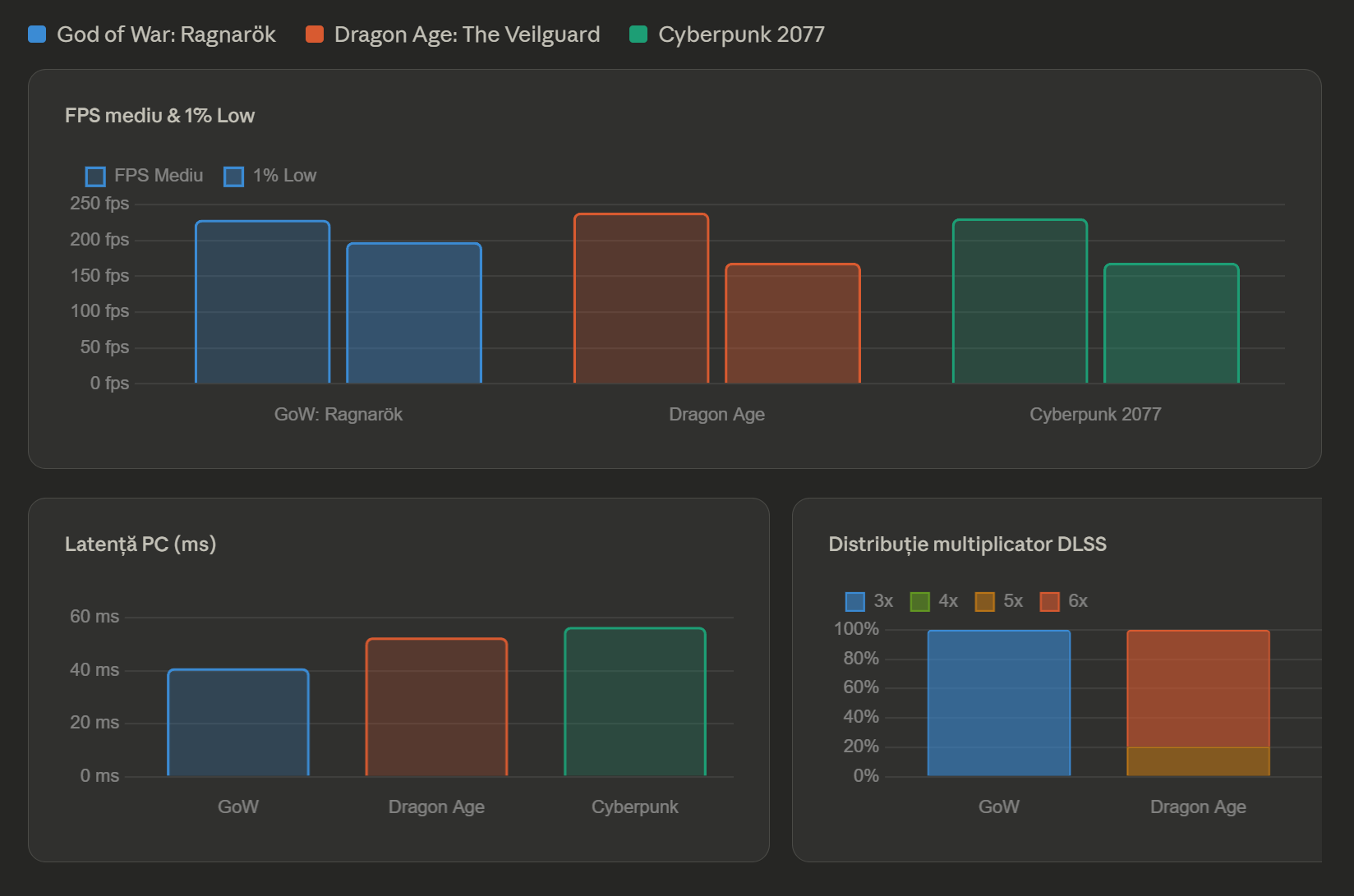Click the Dragon Age FPS Mediu bar
The height and width of the screenshot is (896, 1354).
coord(642,298)
